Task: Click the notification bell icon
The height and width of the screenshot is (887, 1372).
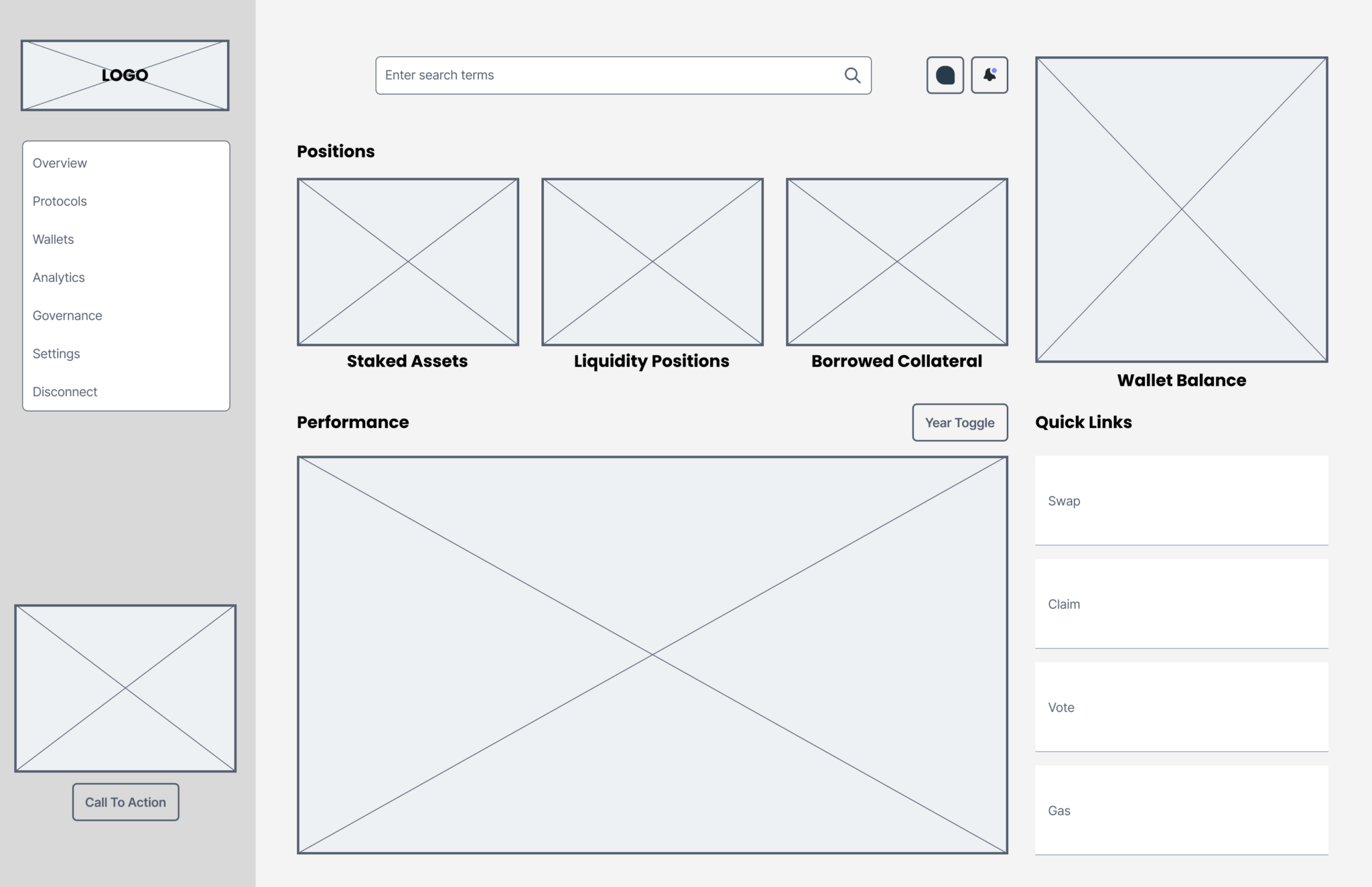Action: pos(989,76)
